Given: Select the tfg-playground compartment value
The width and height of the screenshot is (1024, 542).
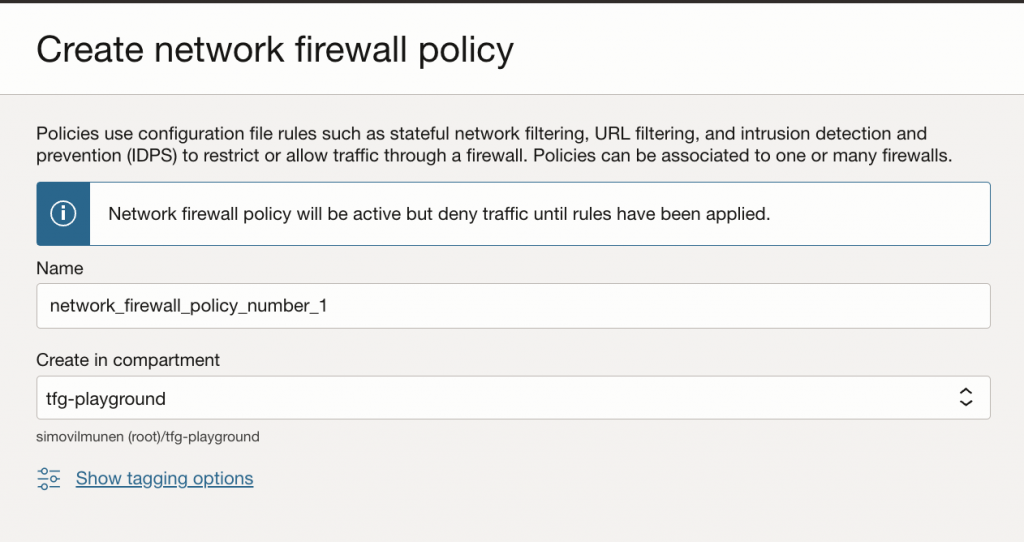Looking at the screenshot, I should click(x=106, y=399).
